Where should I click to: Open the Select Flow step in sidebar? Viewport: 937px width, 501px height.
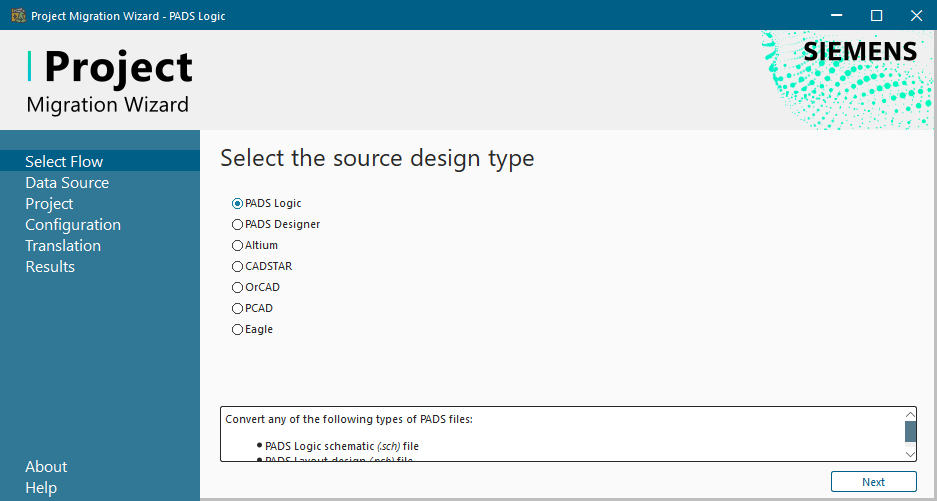(64, 162)
